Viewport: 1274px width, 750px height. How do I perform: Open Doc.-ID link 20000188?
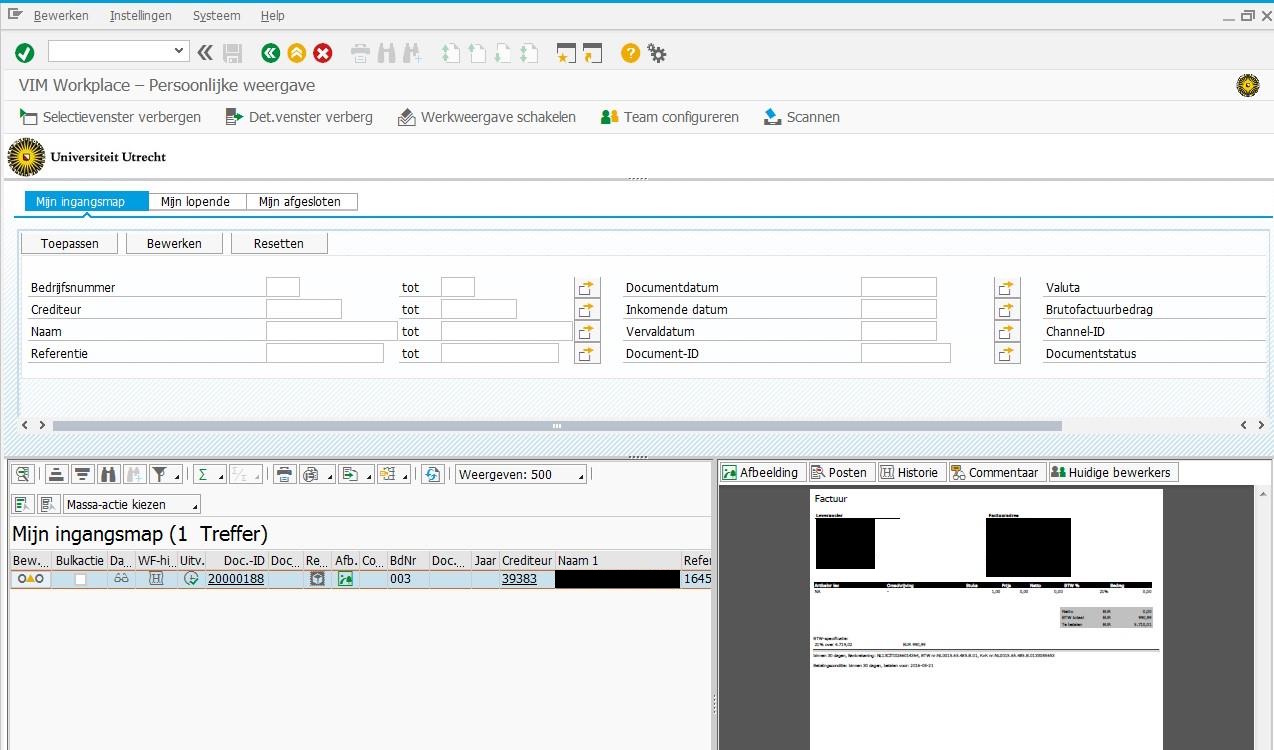(236, 578)
